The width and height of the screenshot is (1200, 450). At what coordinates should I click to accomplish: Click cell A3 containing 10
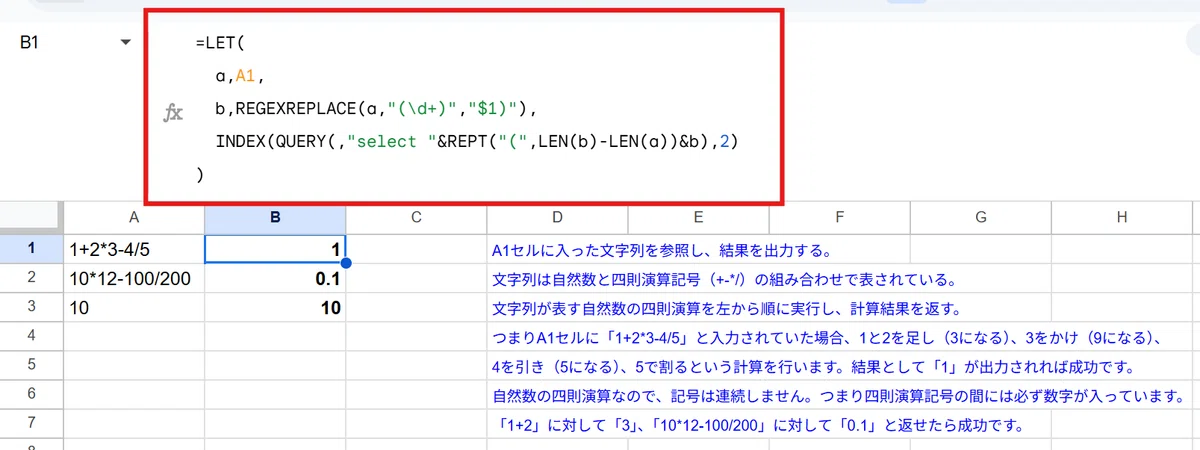[x=133, y=308]
